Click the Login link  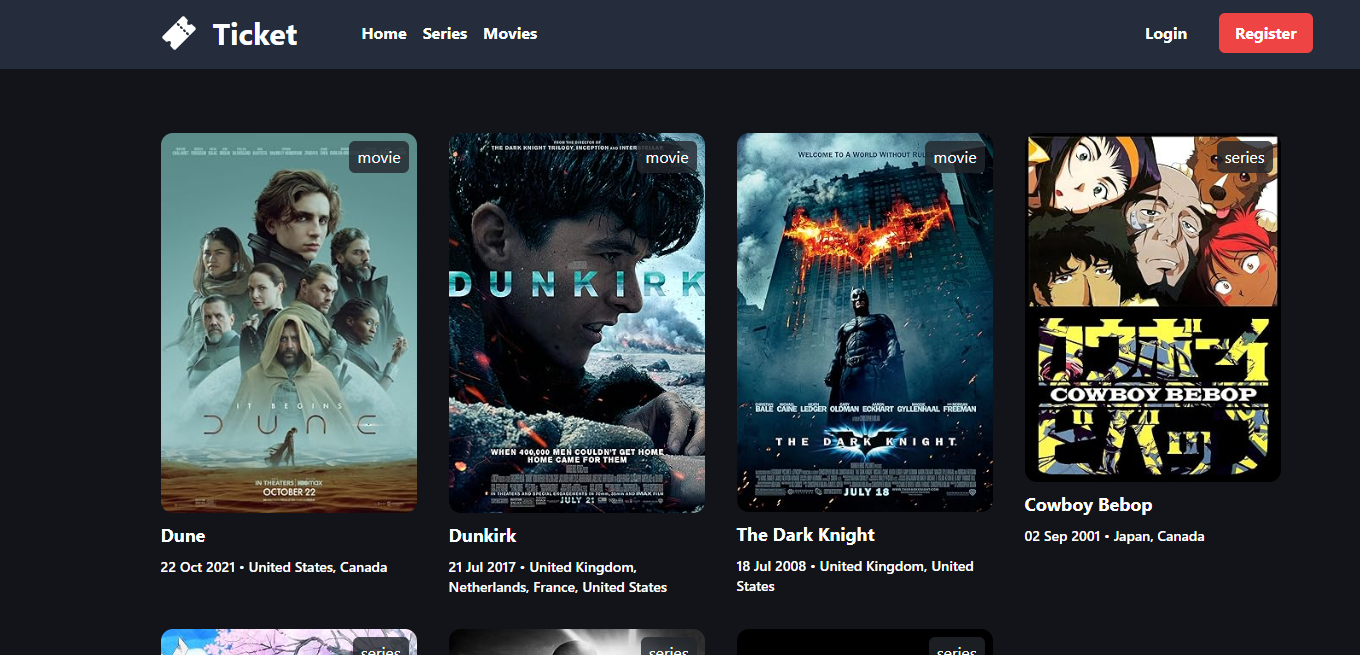[x=1166, y=34]
